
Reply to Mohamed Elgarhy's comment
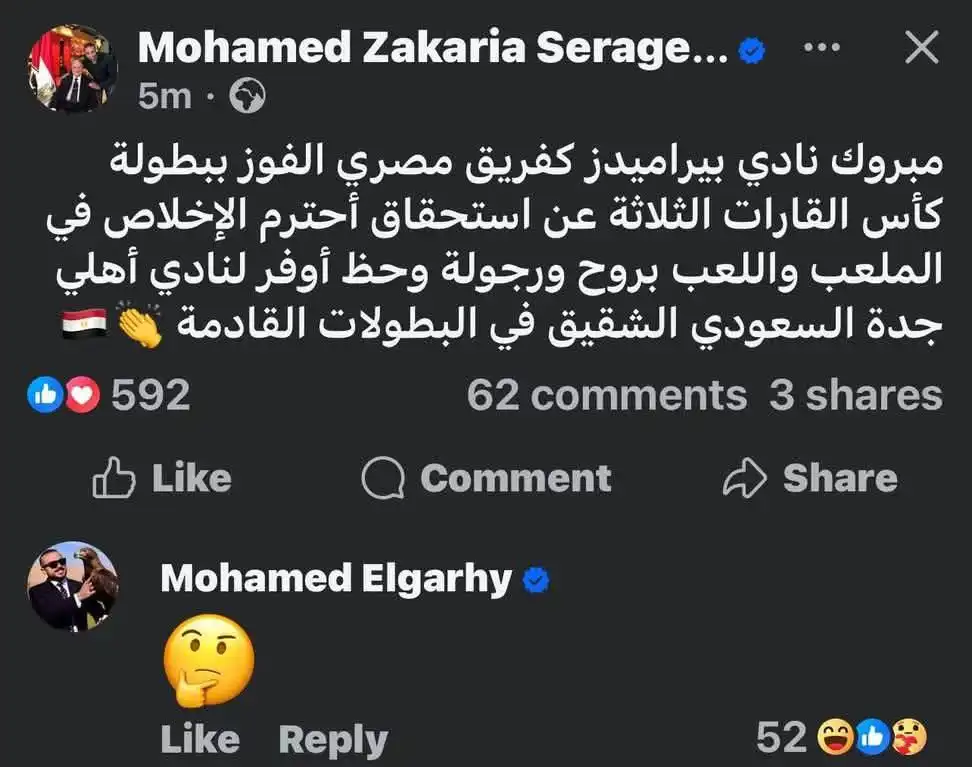tap(332, 740)
